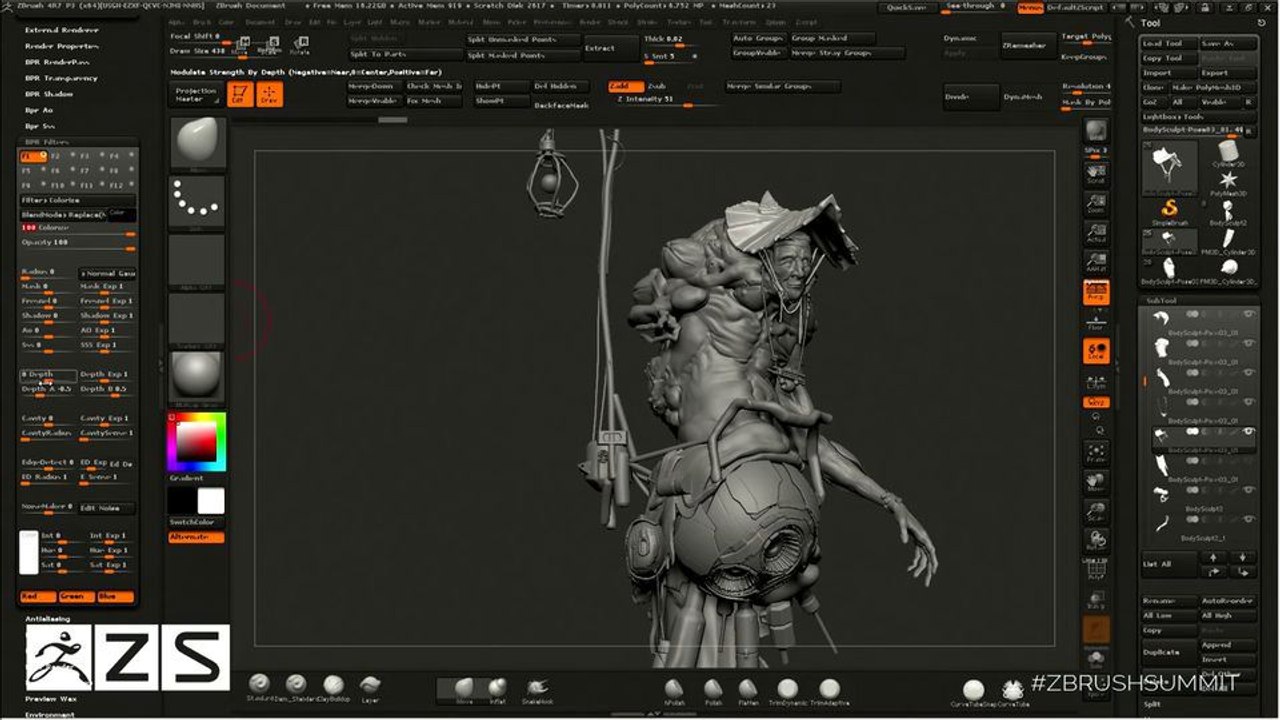
Task: Select the ClayBuildup brush
Action: click(333, 686)
